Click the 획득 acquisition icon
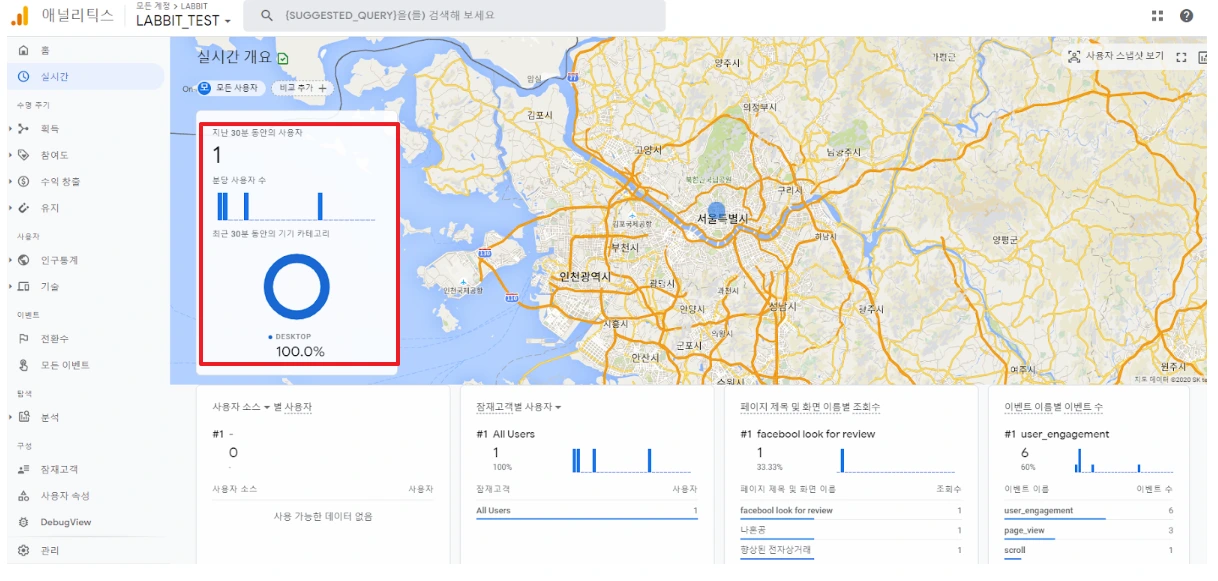Image resolution: width=1218 pixels, height=581 pixels. click(24, 128)
